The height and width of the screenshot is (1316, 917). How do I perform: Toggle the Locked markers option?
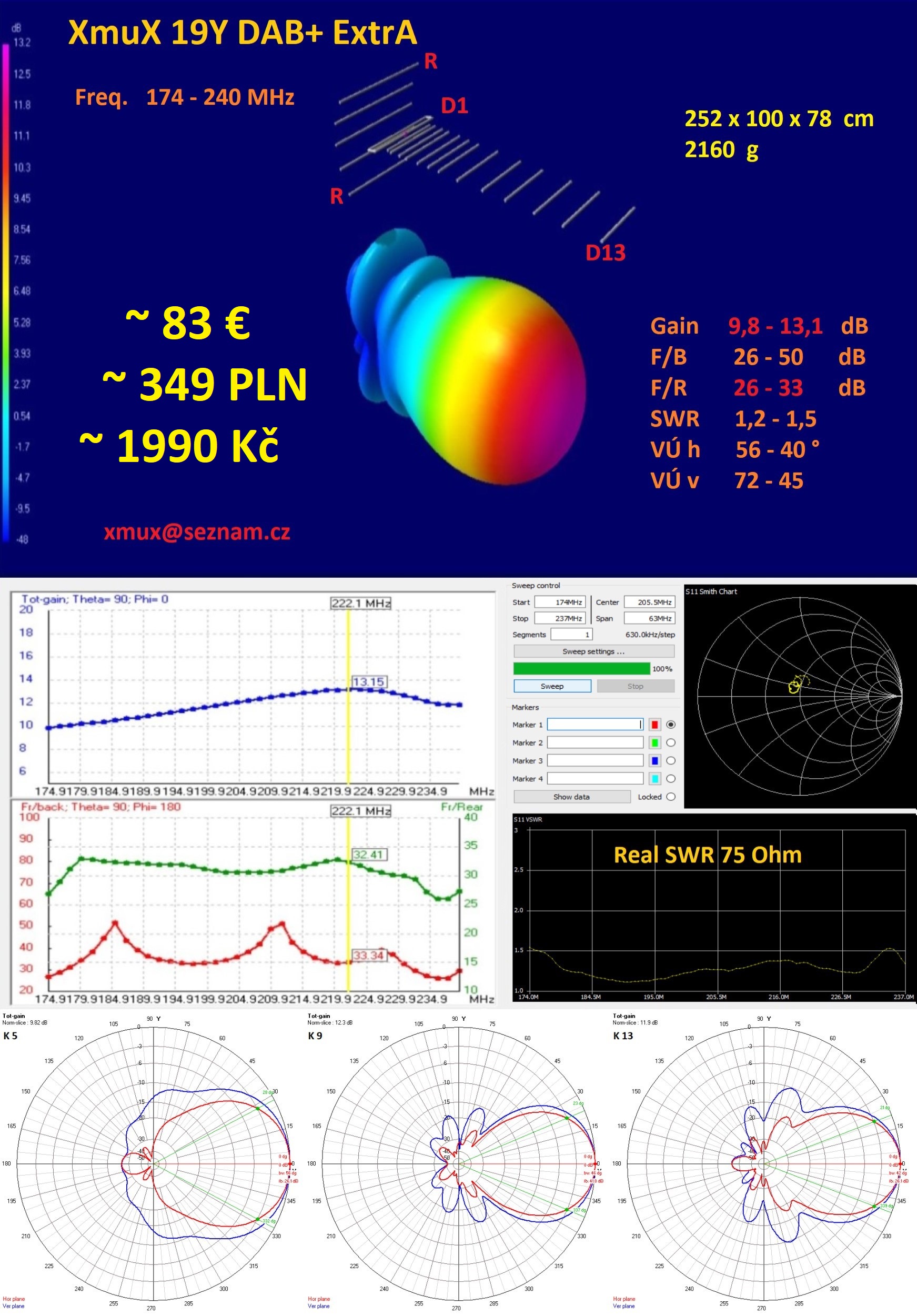tap(671, 797)
